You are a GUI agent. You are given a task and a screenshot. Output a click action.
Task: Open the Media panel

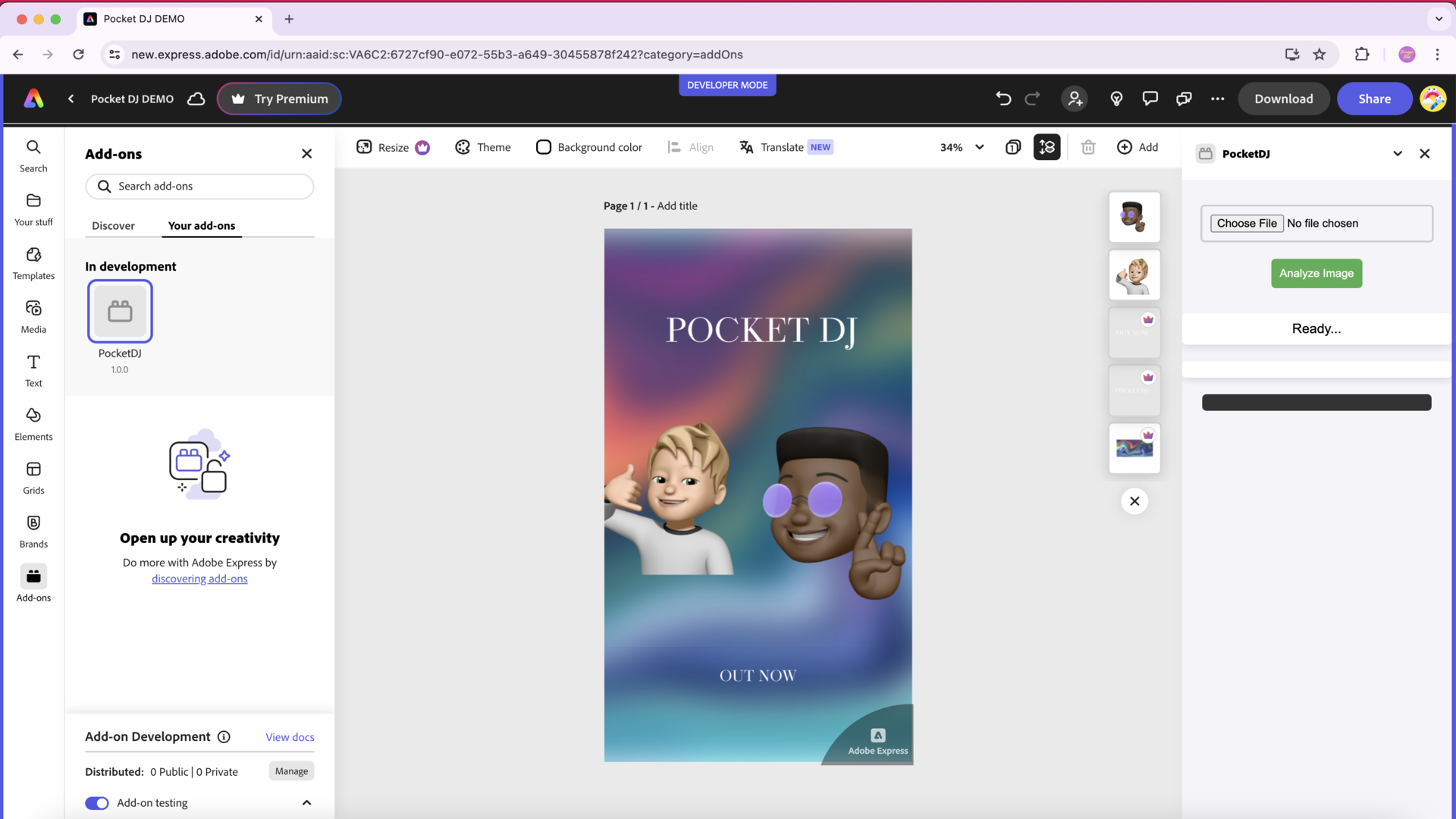(x=33, y=316)
